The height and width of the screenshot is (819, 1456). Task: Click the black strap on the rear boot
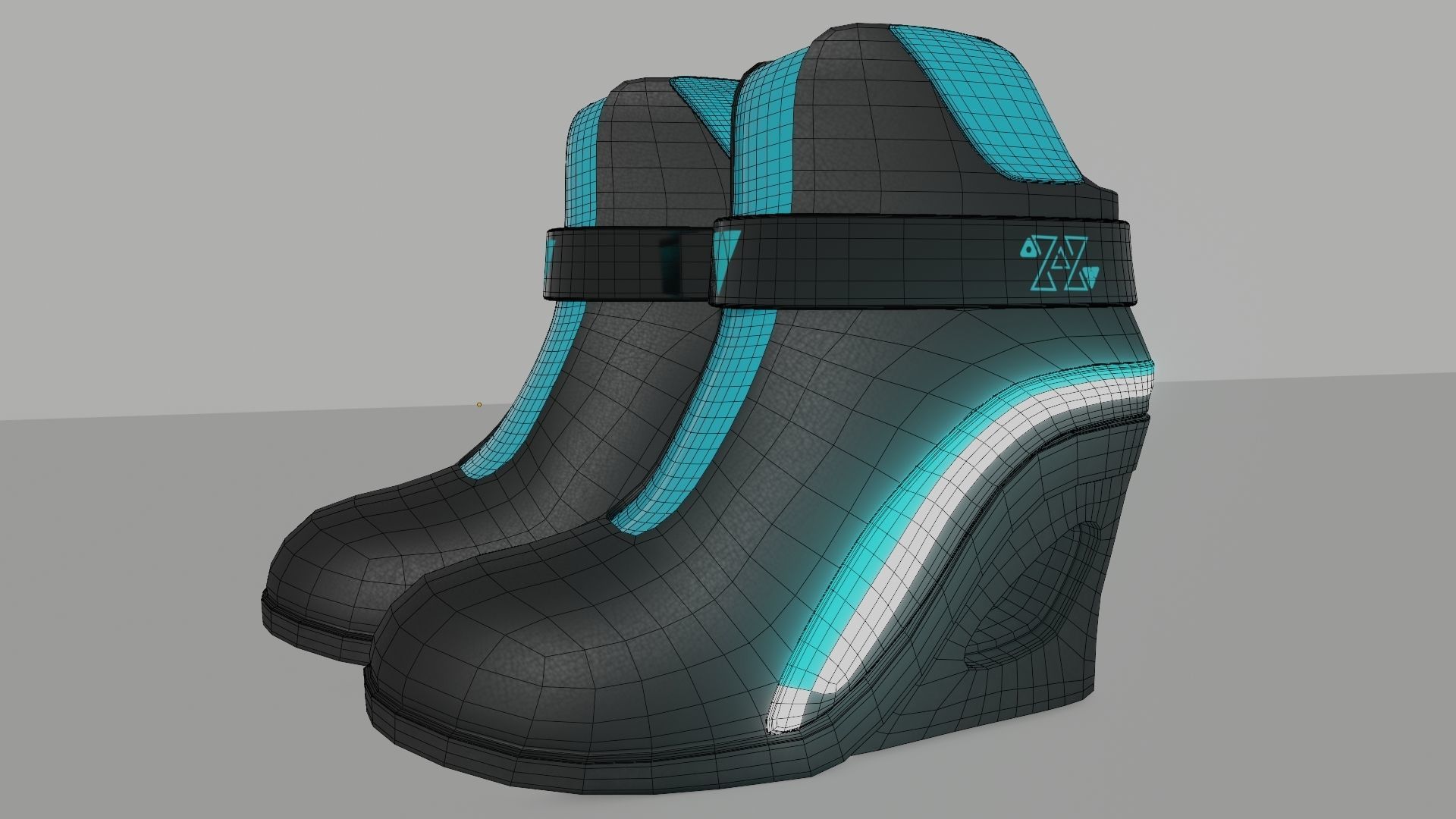(x=628, y=262)
